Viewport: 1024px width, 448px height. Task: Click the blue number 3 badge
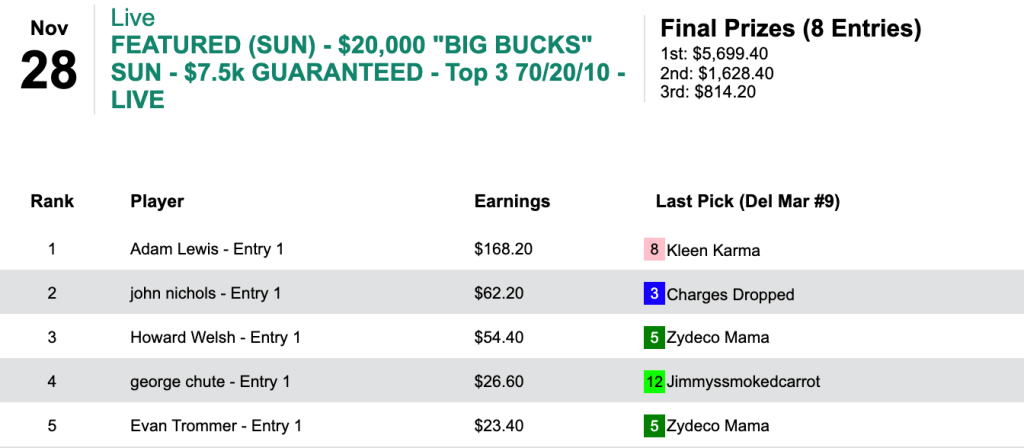tap(654, 294)
